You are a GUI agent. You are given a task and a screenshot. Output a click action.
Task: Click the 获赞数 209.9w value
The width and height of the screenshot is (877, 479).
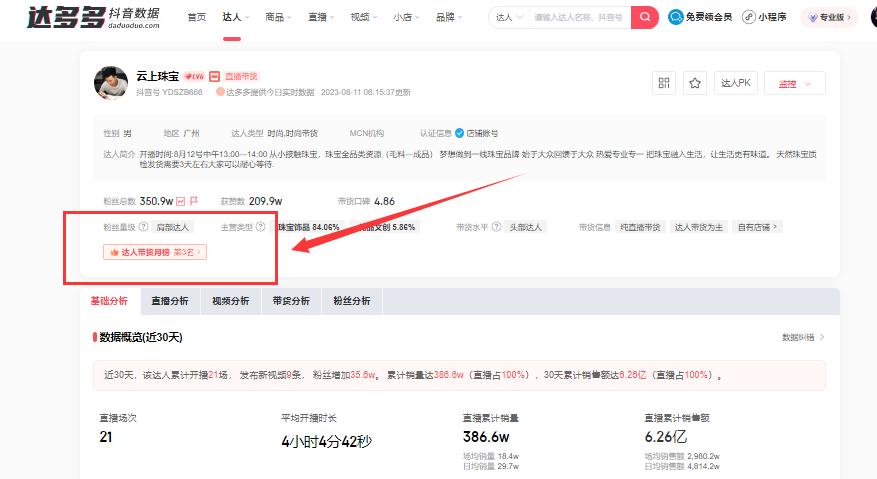click(x=252, y=201)
